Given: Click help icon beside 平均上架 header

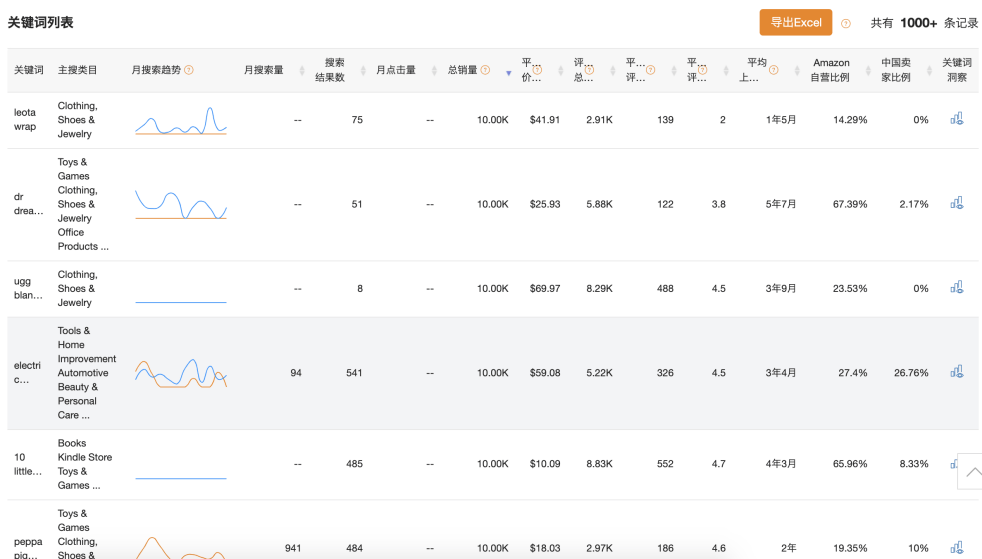Looking at the screenshot, I should pos(773,70).
